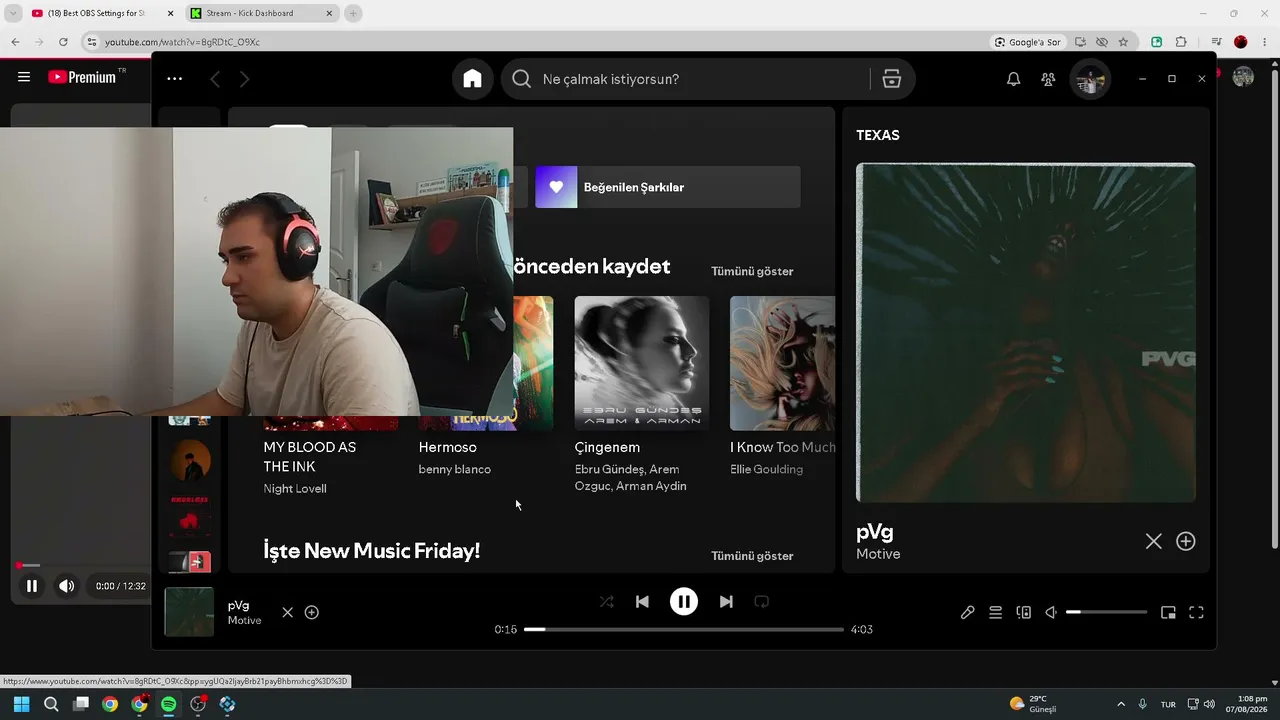
Task: Open Chrome extensions puzzle menu
Action: [x=1181, y=42]
